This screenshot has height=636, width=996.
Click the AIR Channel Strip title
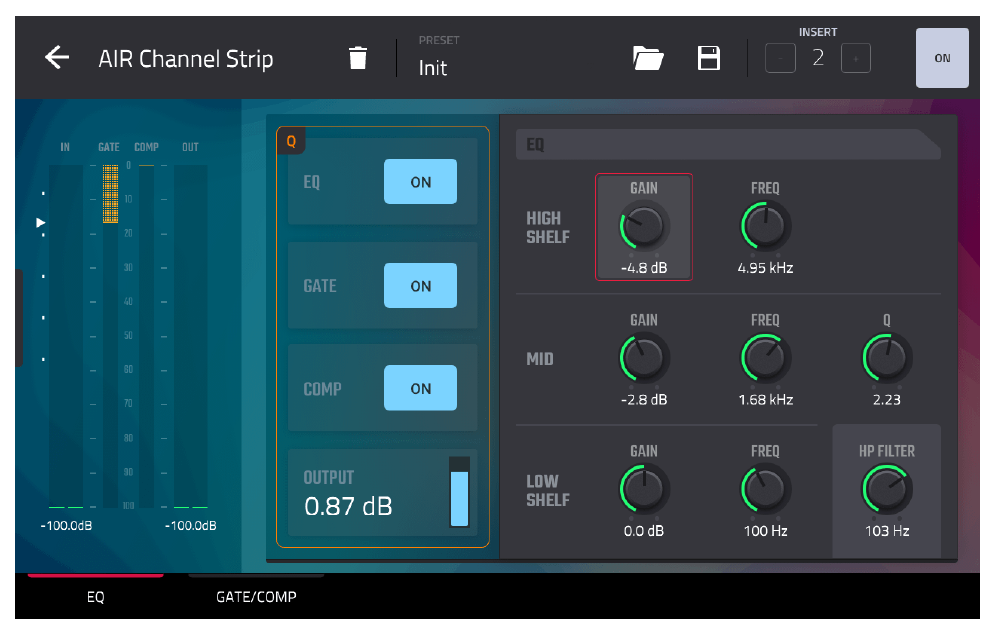pyautogui.click(x=185, y=59)
